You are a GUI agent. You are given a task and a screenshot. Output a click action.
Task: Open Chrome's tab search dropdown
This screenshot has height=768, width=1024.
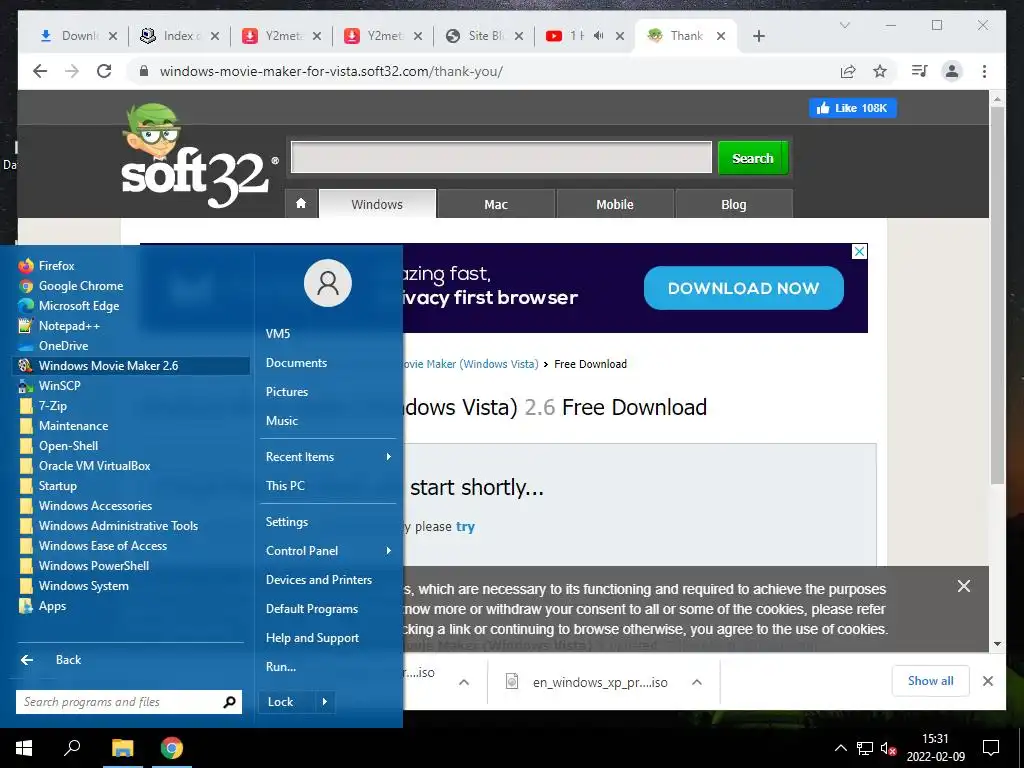[844, 25]
